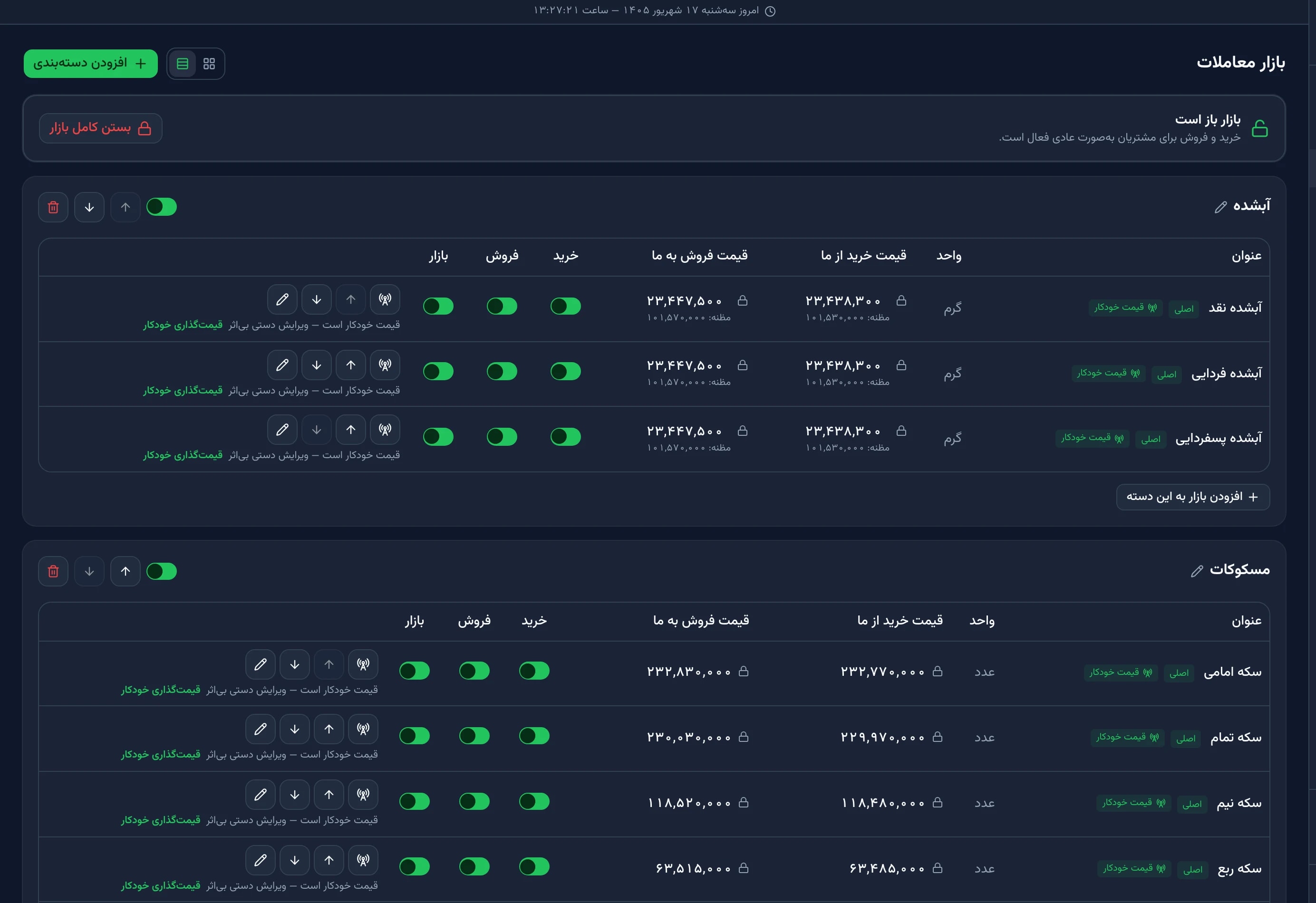1316x903 pixels.
Task: Click قیمت خودکار badge of آبشده فردایی
Action: (1108, 374)
